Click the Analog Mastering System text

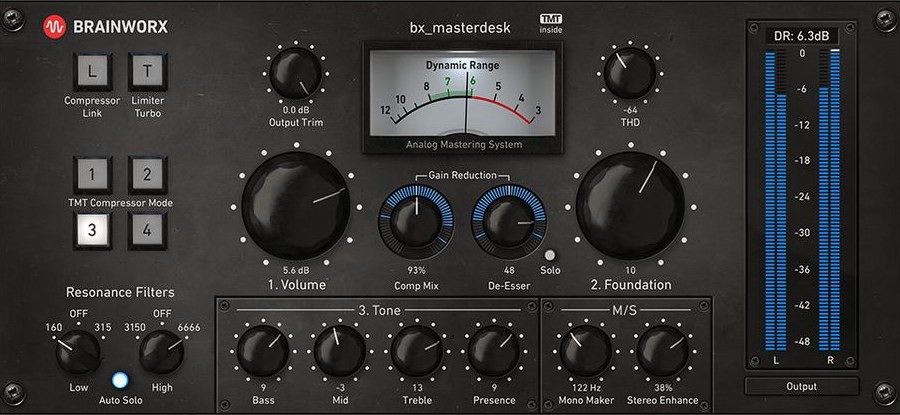[x=464, y=144]
